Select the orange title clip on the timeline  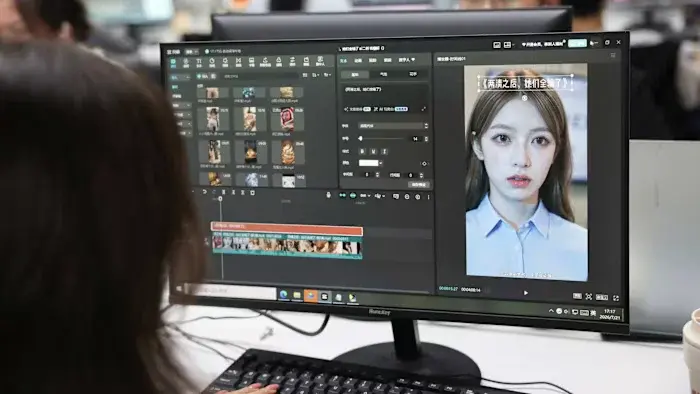[287, 229]
